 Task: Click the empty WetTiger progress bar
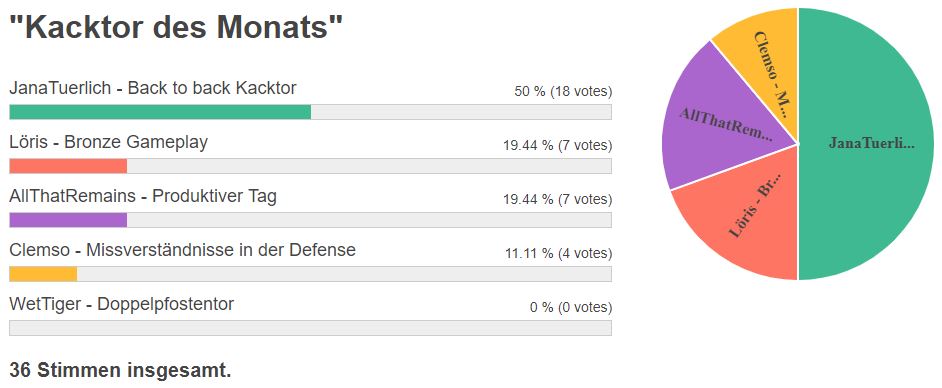pyautogui.click(x=311, y=328)
